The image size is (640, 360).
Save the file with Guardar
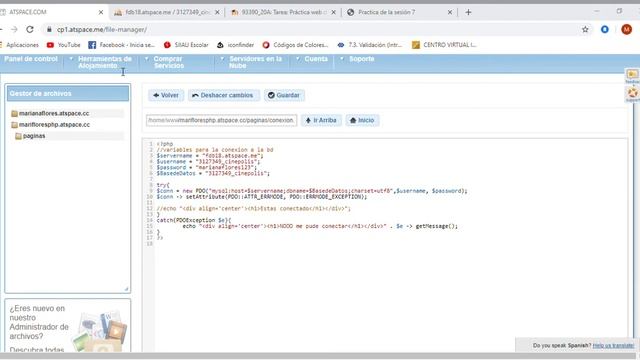(x=284, y=95)
